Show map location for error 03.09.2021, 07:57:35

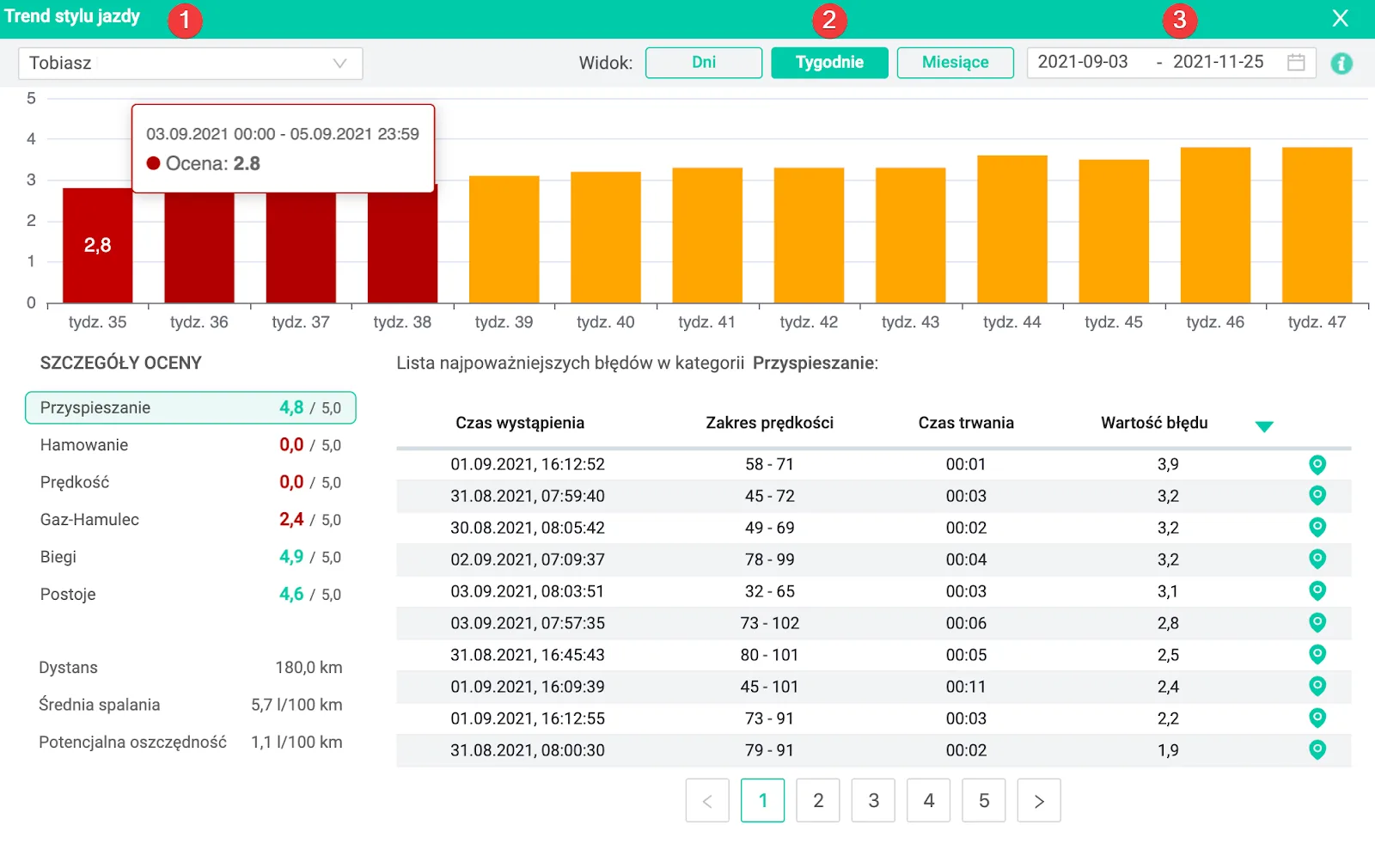(x=1317, y=623)
